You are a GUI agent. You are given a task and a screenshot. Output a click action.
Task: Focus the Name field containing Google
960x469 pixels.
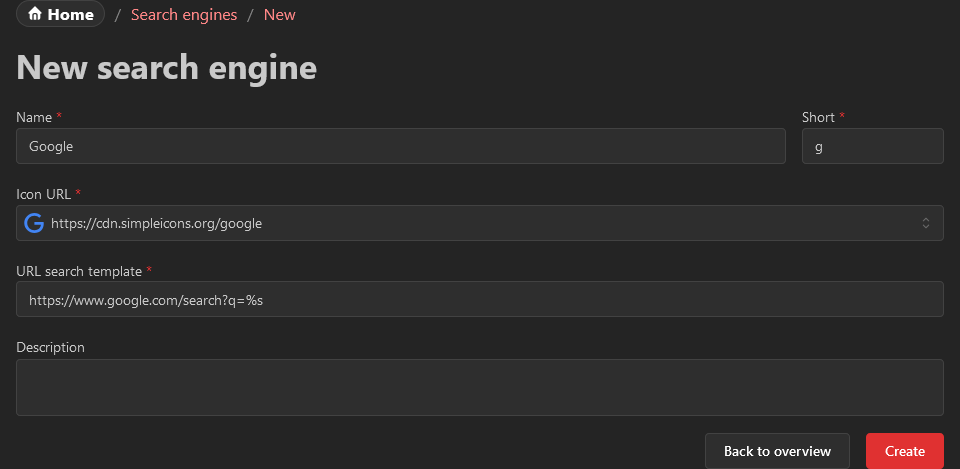point(400,146)
